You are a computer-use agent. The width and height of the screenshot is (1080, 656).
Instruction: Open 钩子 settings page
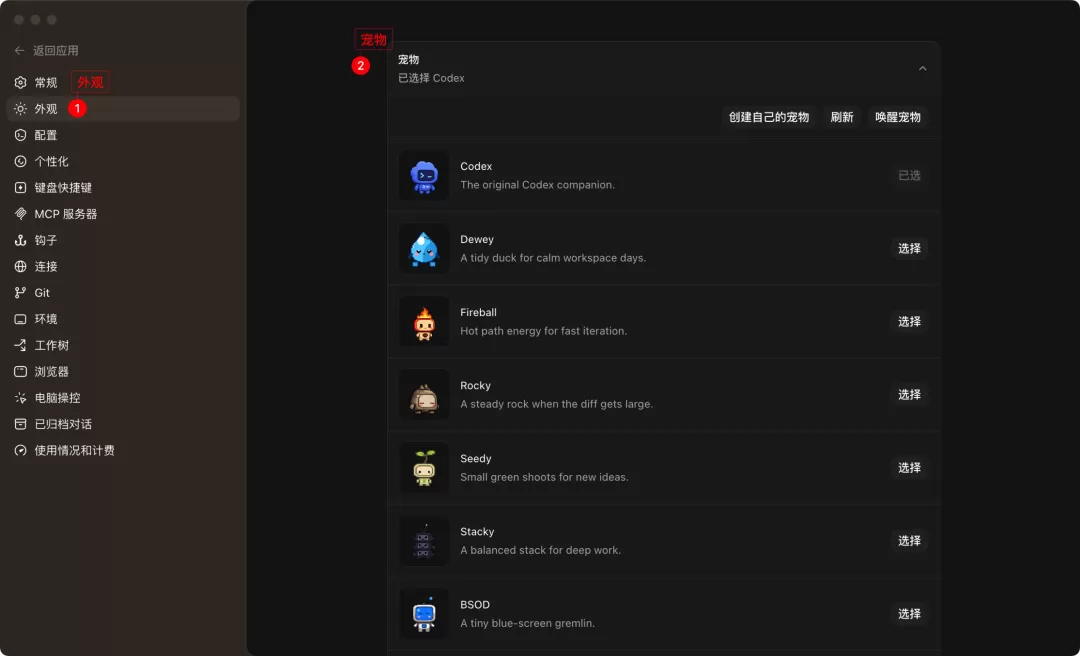pyautogui.click(x=46, y=240)
